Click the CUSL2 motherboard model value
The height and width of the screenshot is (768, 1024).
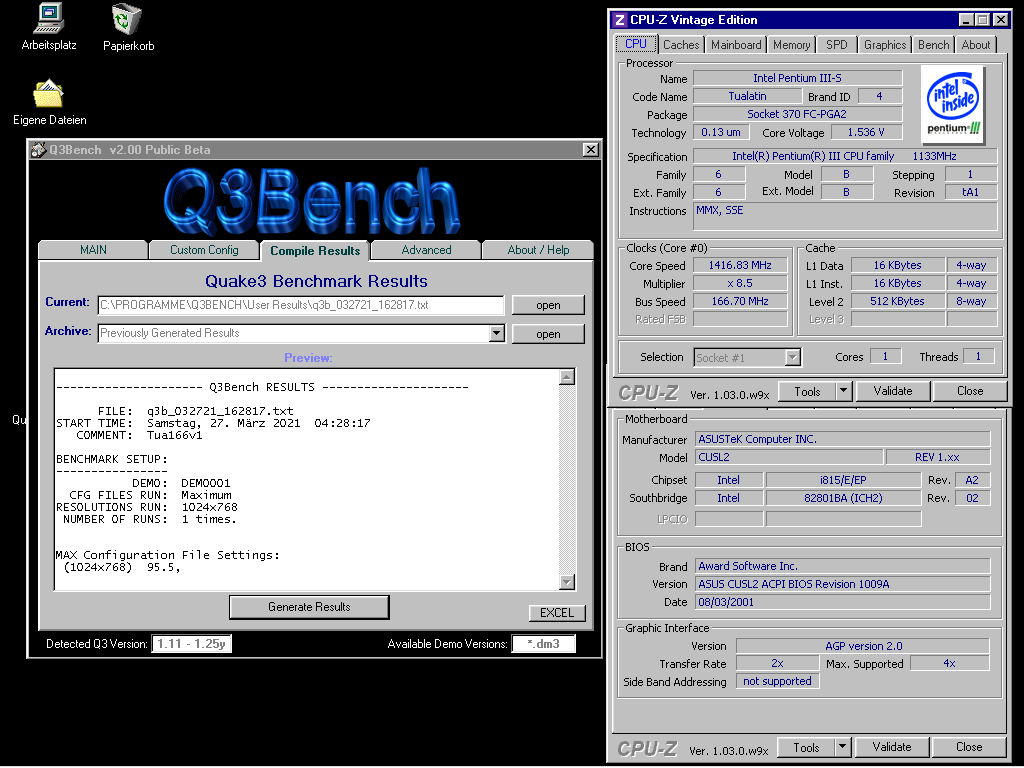coord(789,457)
